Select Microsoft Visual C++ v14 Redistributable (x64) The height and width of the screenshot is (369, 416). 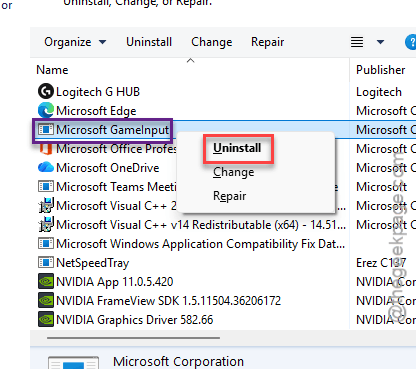201,225
